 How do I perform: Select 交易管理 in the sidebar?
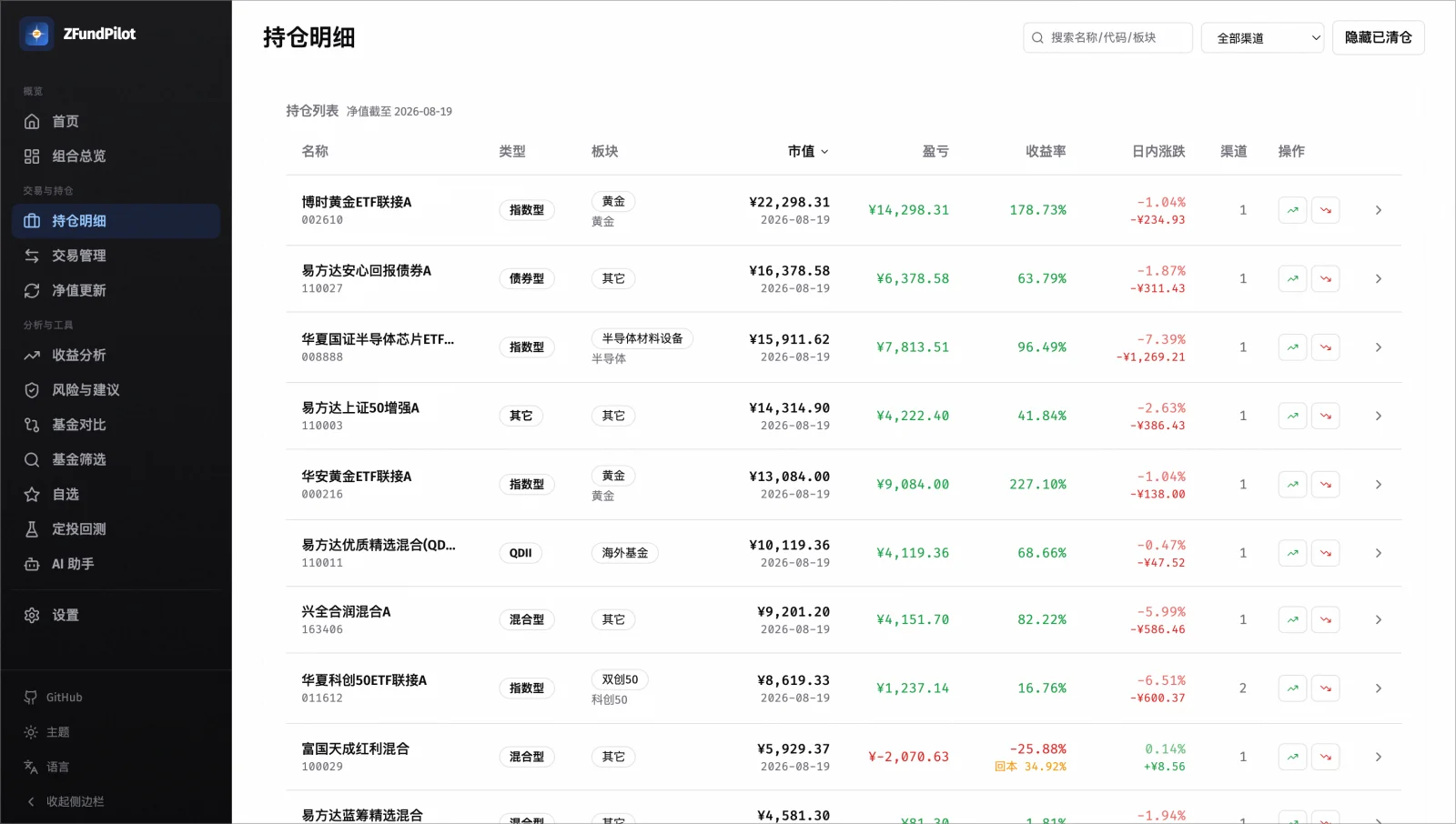coord(116,256)
